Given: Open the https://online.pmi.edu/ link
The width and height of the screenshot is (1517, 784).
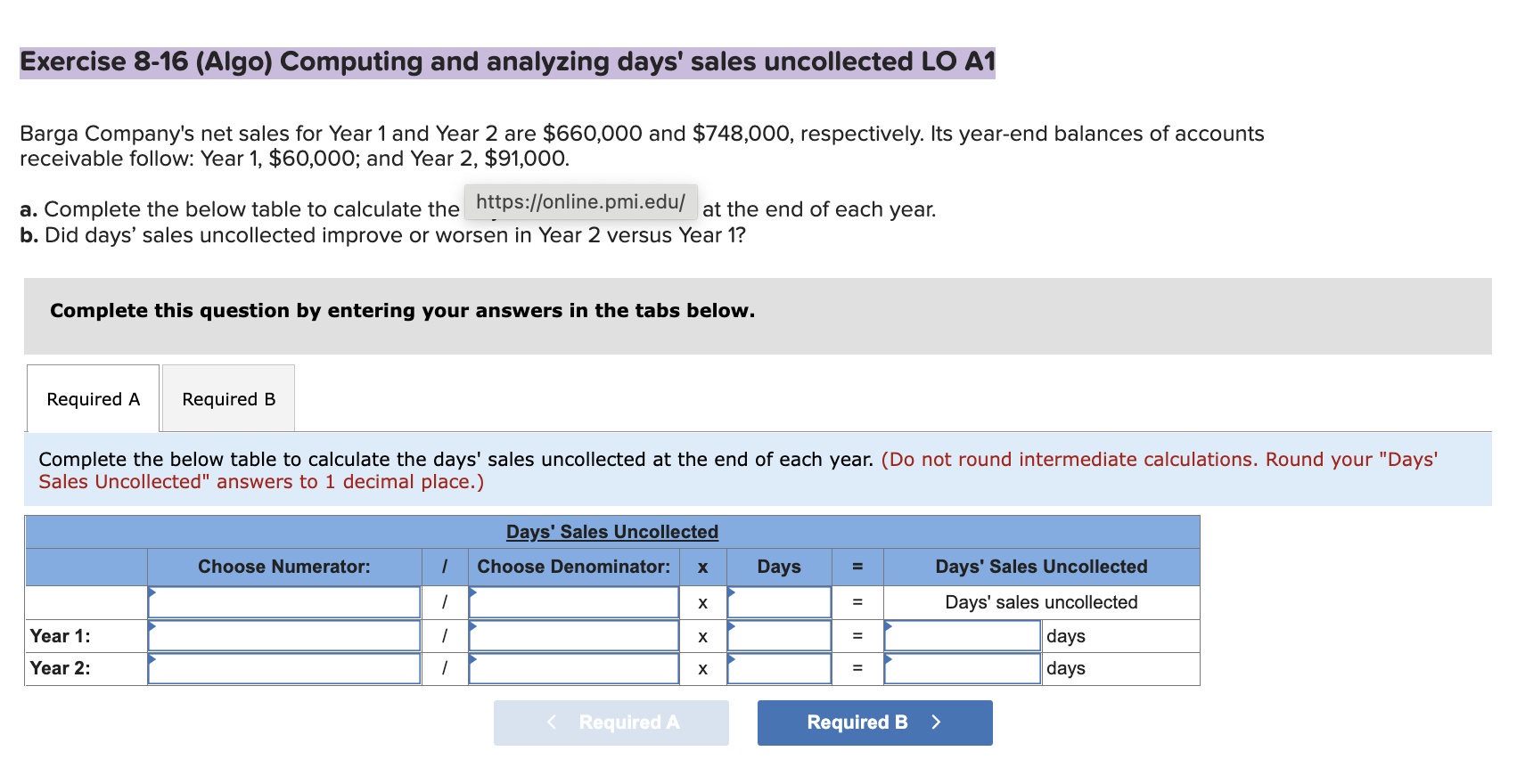Looking at the screenshot, I should (581, 201).
